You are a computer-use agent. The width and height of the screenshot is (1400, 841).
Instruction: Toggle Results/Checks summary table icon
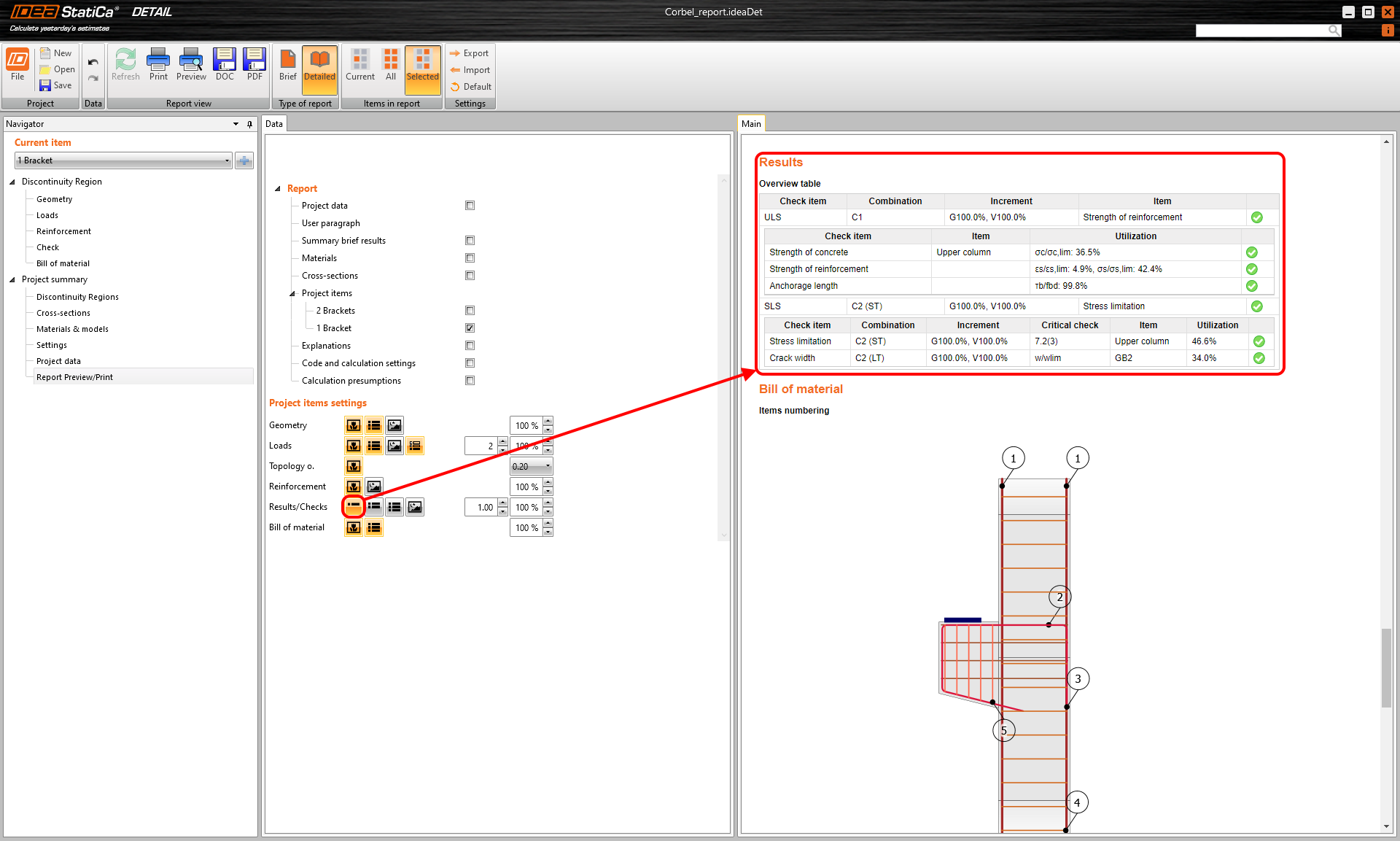click(x=354, y=507)
